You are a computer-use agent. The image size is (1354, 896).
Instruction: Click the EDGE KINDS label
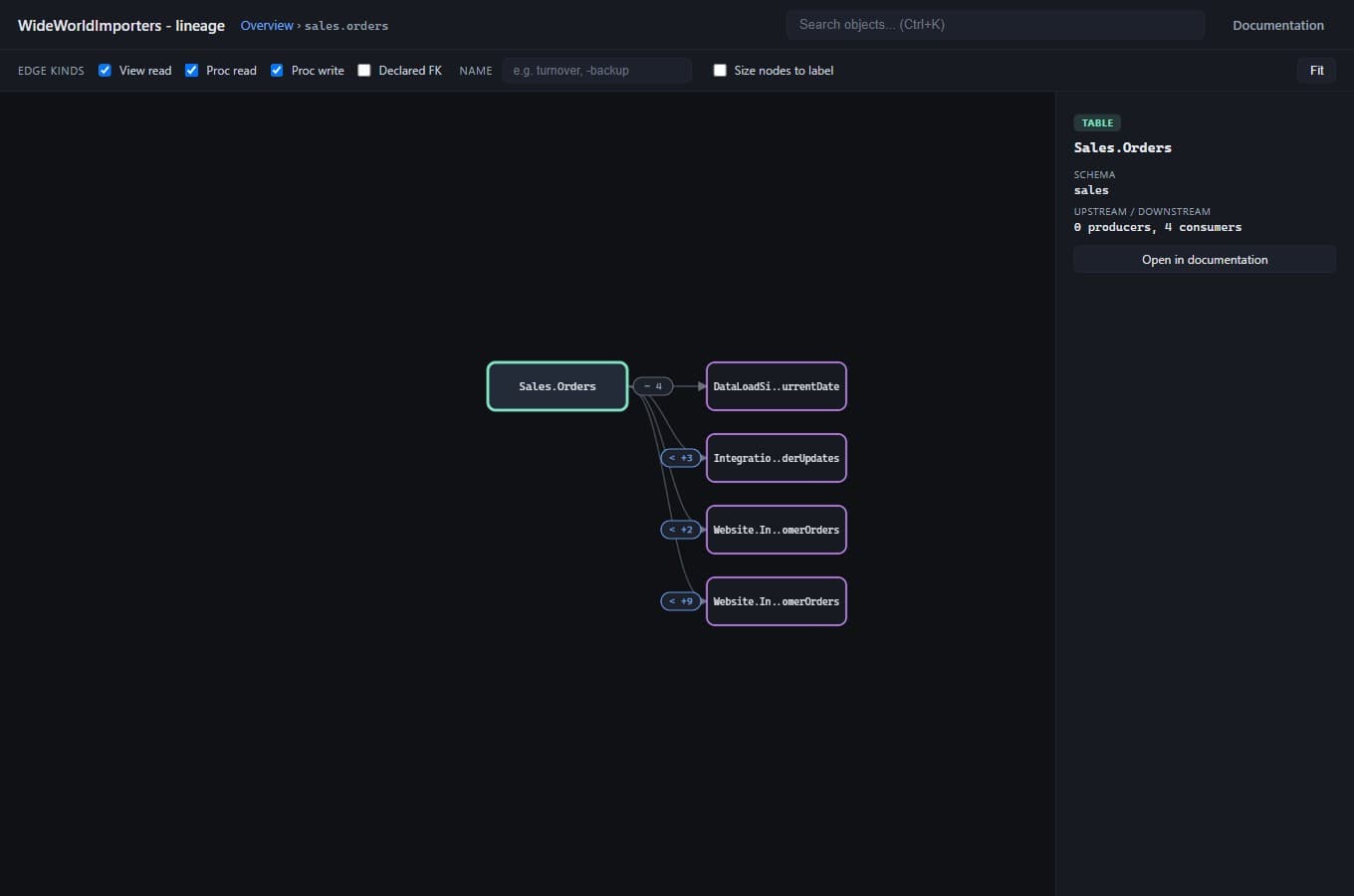coord(51,71)
